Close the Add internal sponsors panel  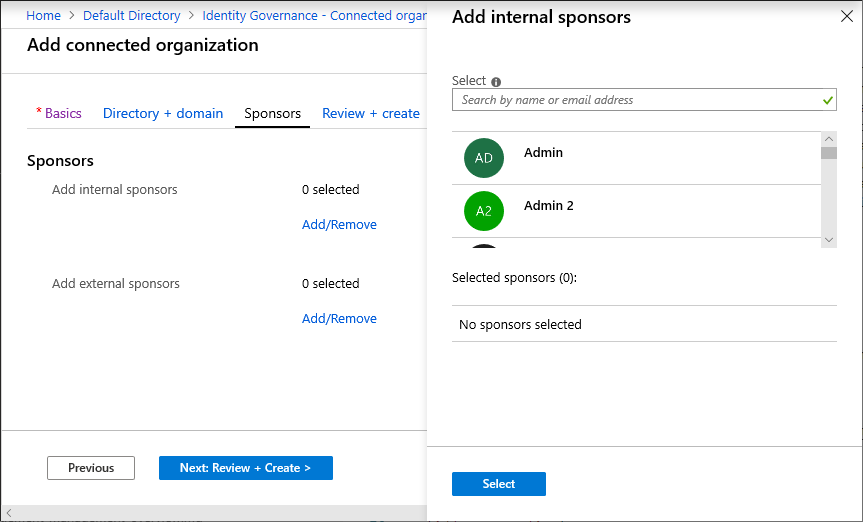(x=846, y=17)
